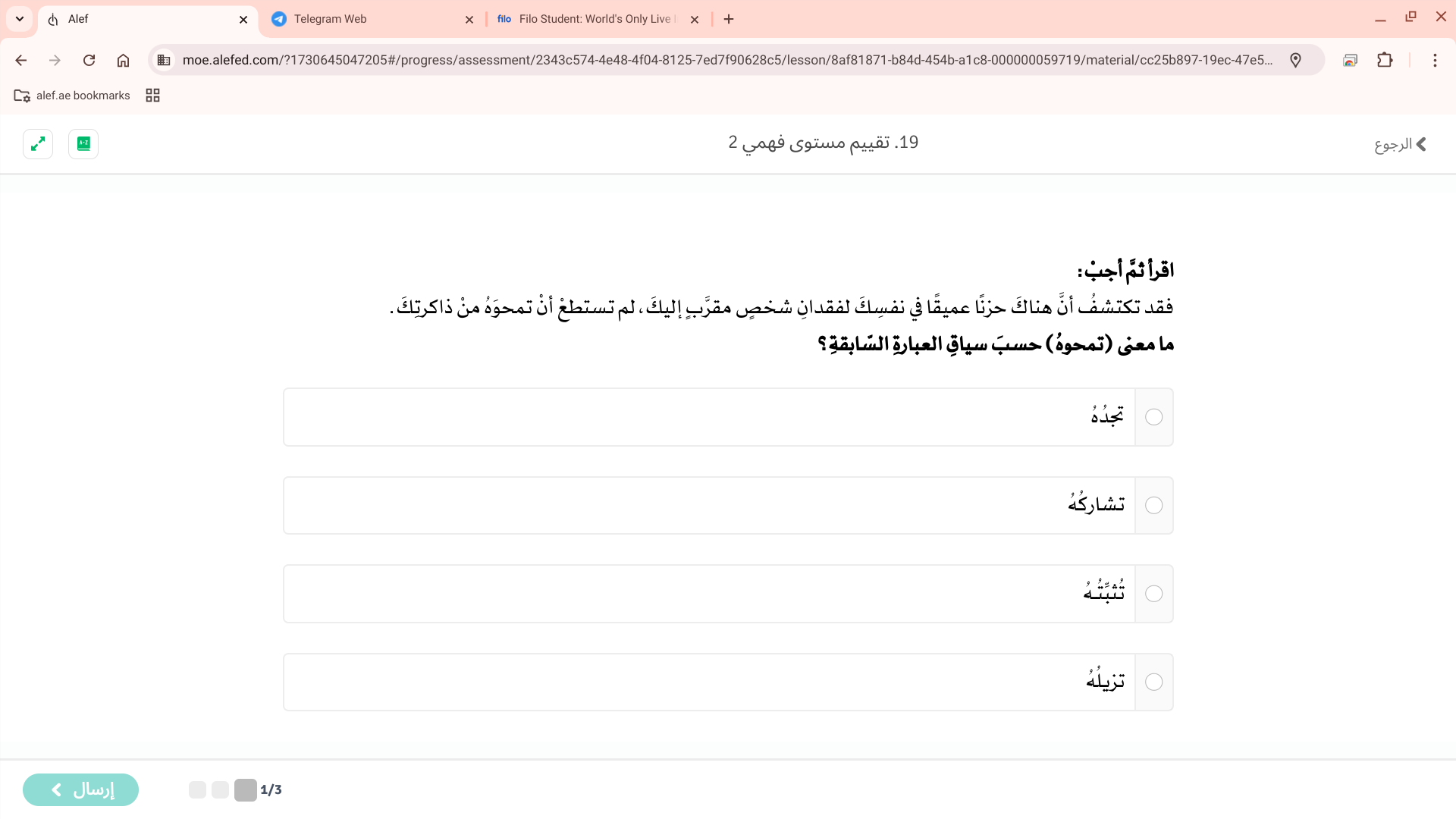This screenshot has width=1456, height=819.
Task: Click the إرسال submit button
Action: [80, 789]
